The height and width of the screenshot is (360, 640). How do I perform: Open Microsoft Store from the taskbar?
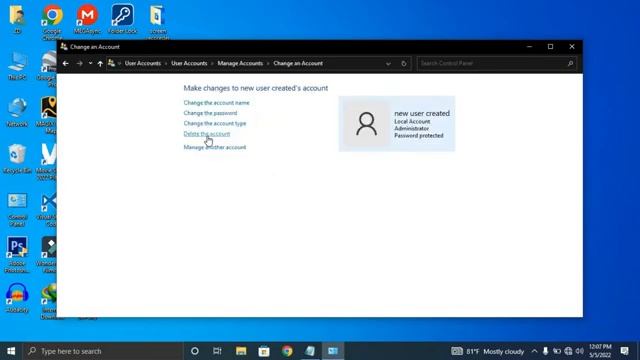pyautogui.click(x=264, y=351)
